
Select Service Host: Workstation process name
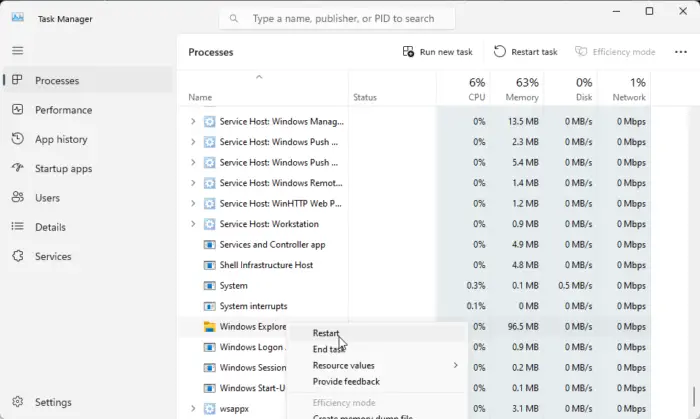(269, 224)
